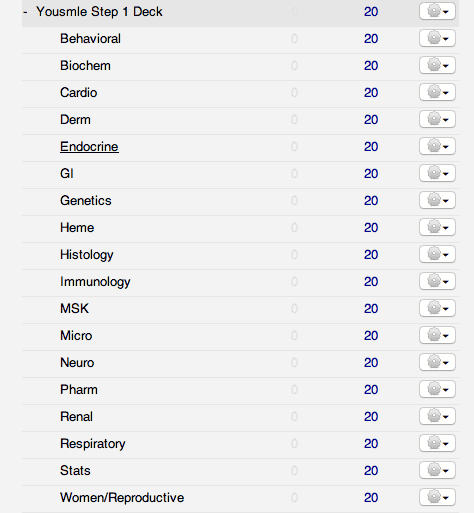Open the MSK subdeck
474x513 pixels.
[x=74, y=309]
